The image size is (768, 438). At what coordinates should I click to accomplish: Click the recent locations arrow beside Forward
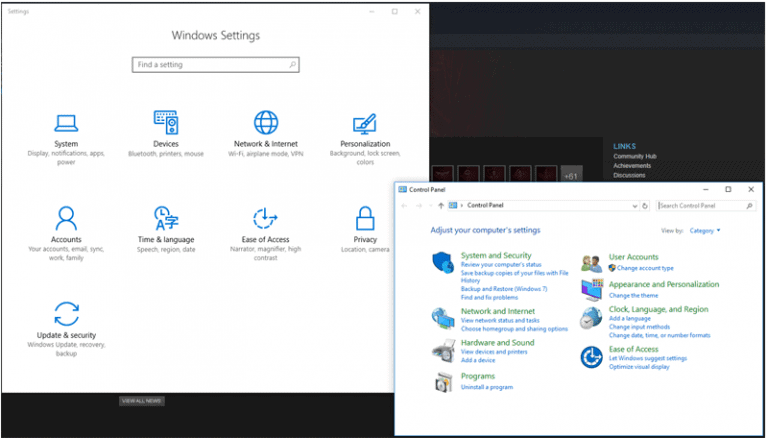click(x=431, y=206)
